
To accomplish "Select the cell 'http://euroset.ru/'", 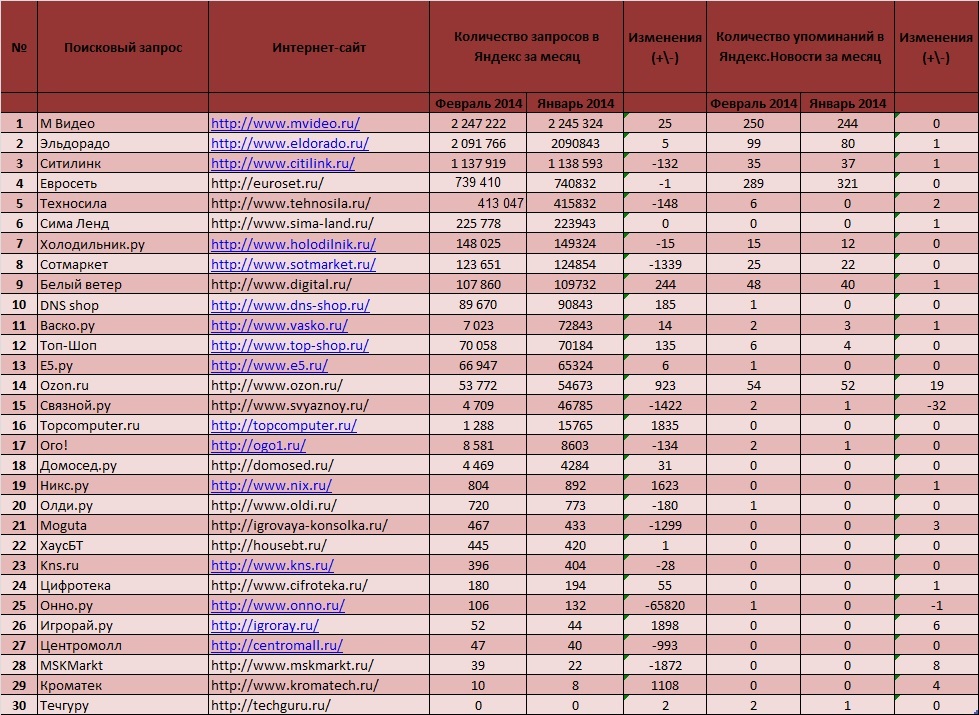I will [x=319, y=184].
